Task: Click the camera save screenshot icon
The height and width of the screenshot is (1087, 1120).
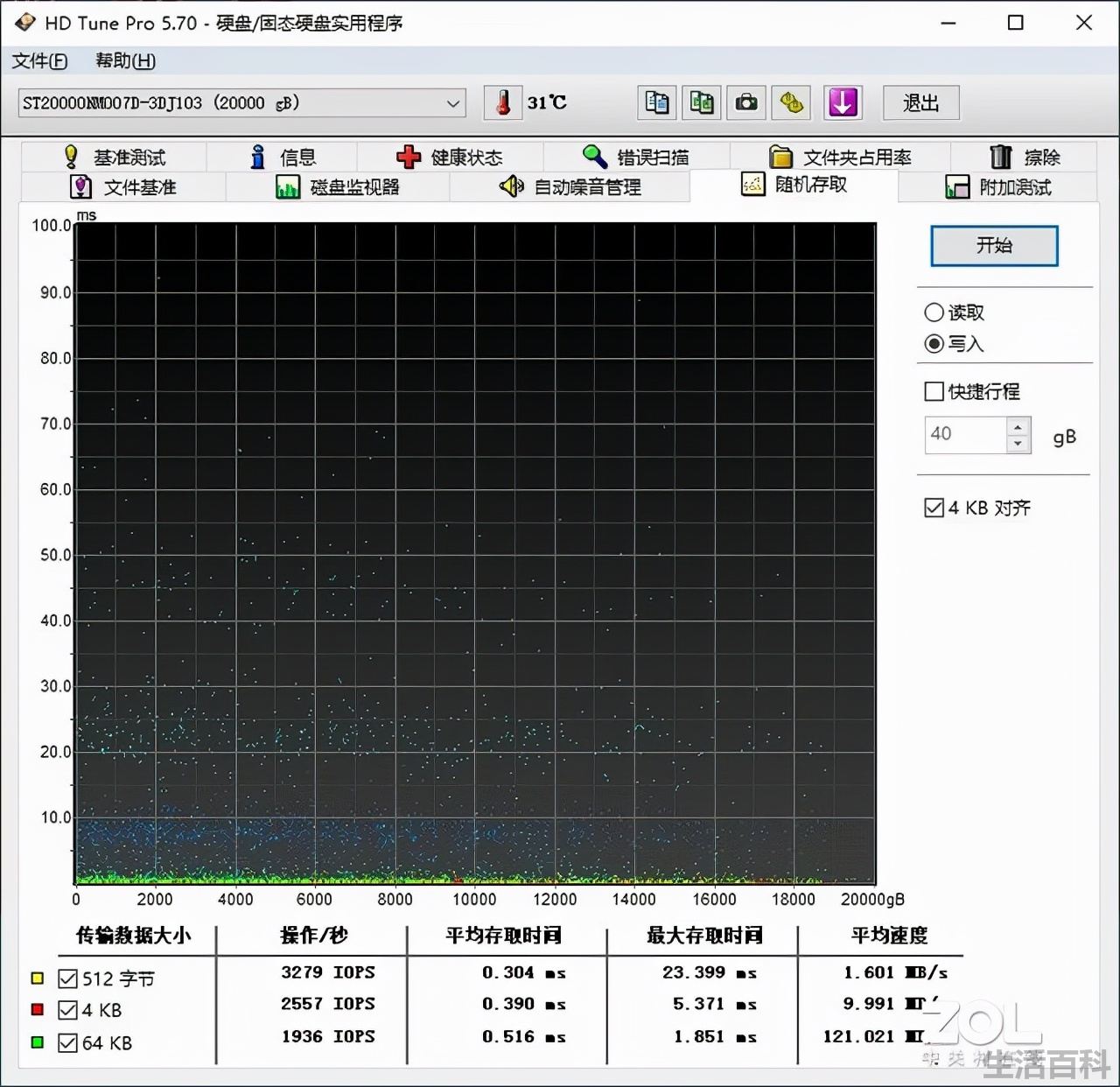Action: 746,102
